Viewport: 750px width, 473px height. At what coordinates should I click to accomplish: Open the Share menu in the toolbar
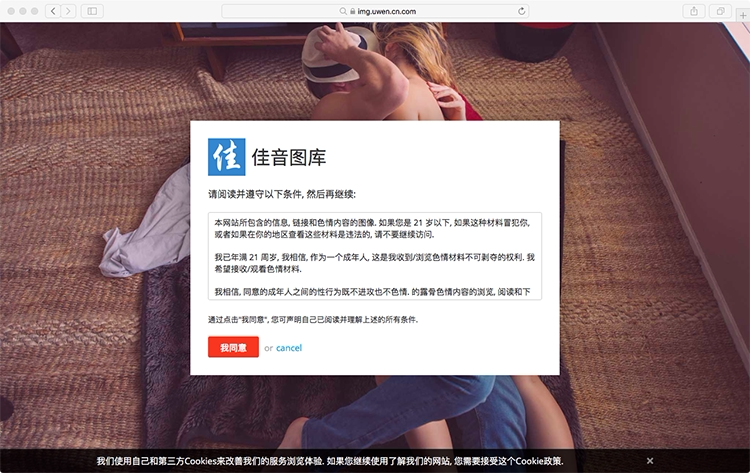click(x=694, y=11)
